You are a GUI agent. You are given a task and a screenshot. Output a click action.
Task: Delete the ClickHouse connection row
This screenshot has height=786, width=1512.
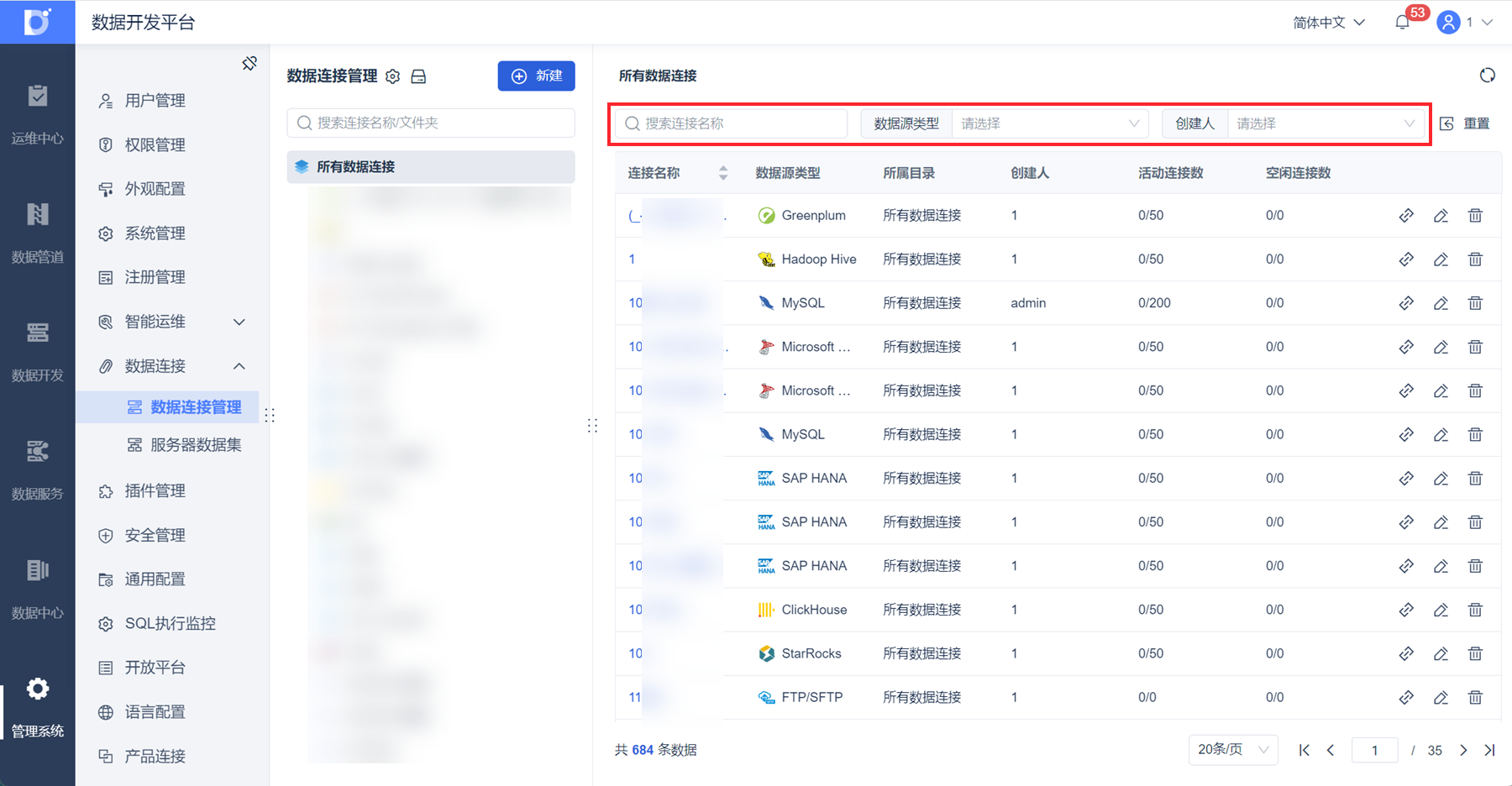click(1475, 610)
